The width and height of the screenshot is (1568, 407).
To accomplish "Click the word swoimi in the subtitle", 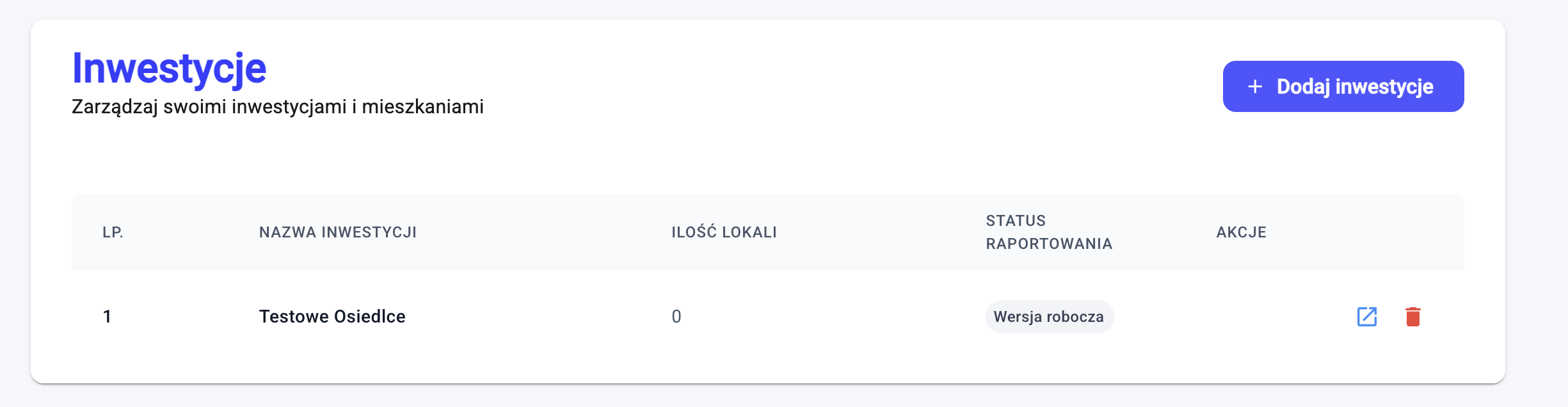I will [x=195, y=107].
